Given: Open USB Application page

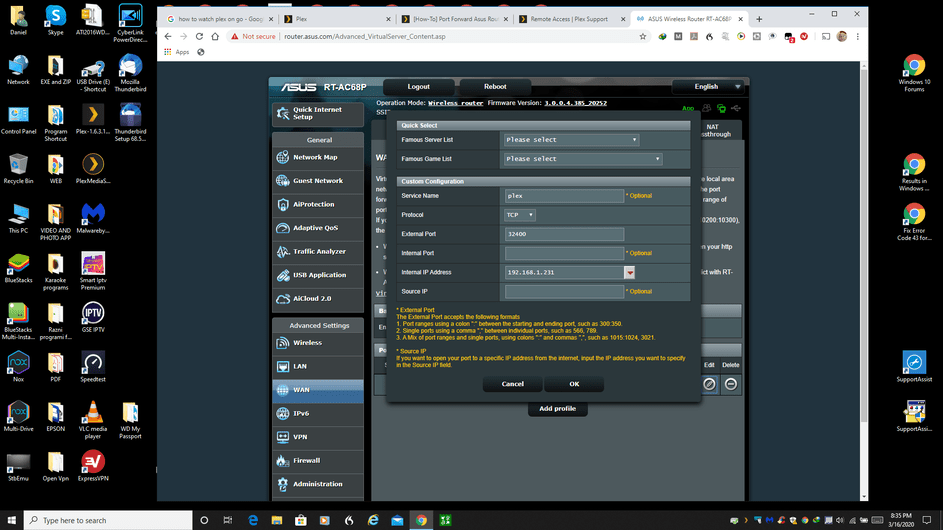Looking at the screenshot, I should [x=318, y=275].
